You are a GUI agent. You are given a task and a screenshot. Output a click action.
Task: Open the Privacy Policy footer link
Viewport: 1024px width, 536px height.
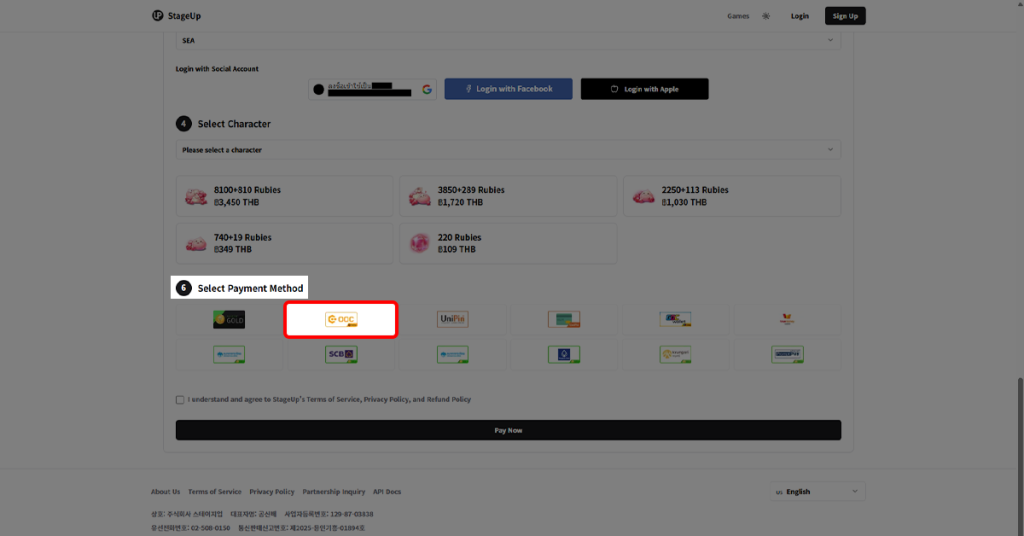pos(272,492)
